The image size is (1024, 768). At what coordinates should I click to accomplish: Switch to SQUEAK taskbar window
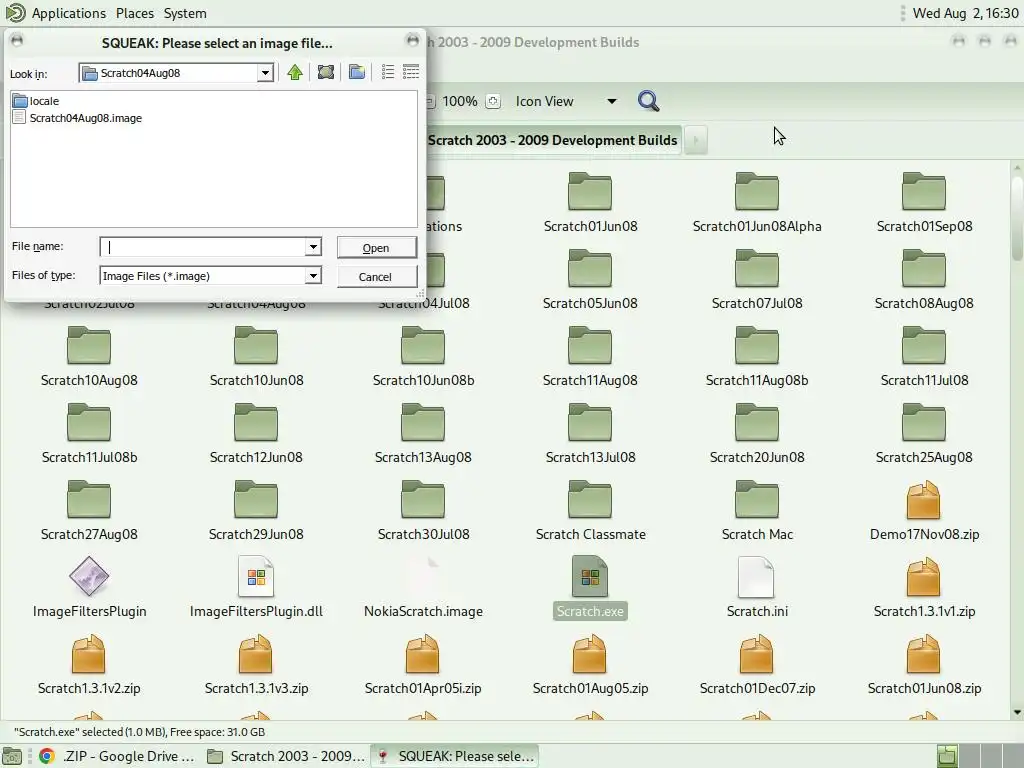pyautogui.click(x=455, y=756)
